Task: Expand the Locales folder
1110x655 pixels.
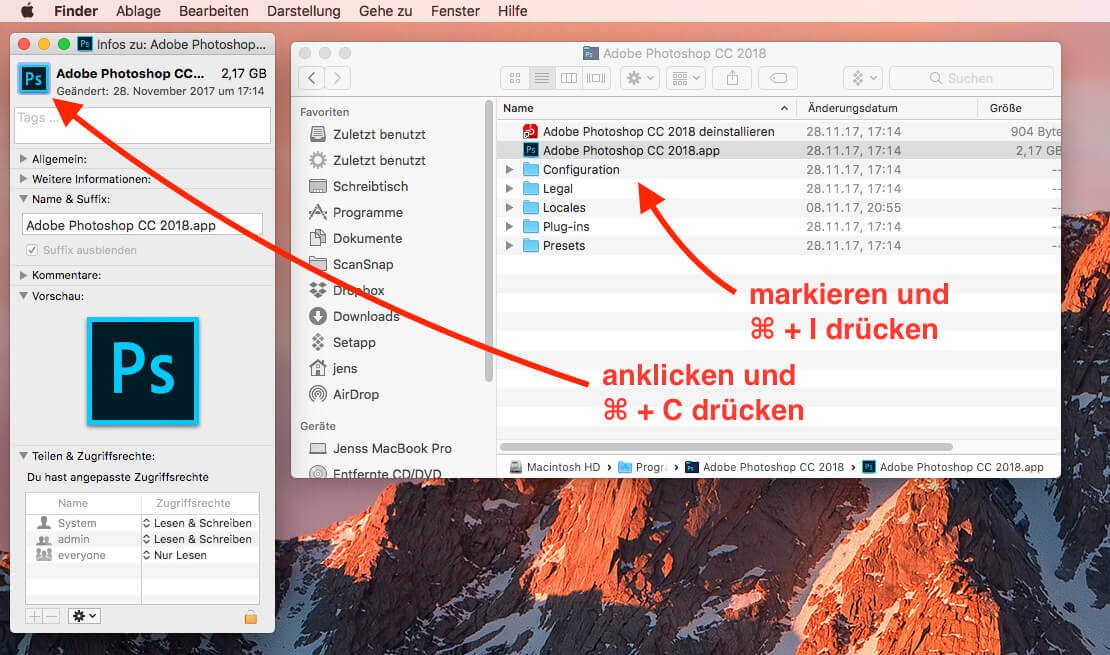Action: coord(509,207)
